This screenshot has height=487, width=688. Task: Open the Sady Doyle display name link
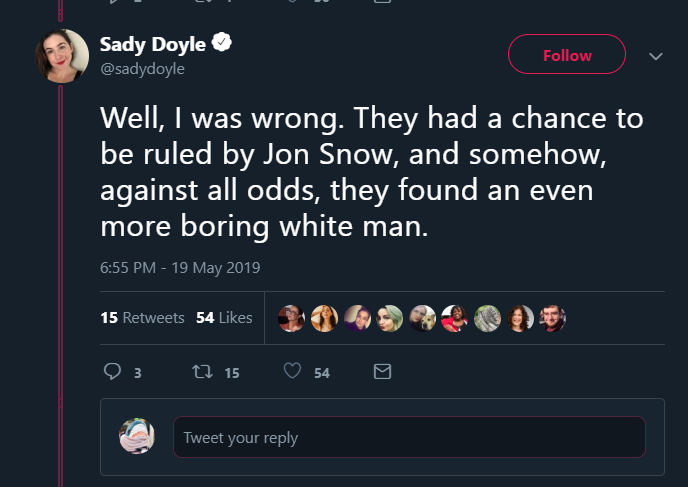[153, 44]
